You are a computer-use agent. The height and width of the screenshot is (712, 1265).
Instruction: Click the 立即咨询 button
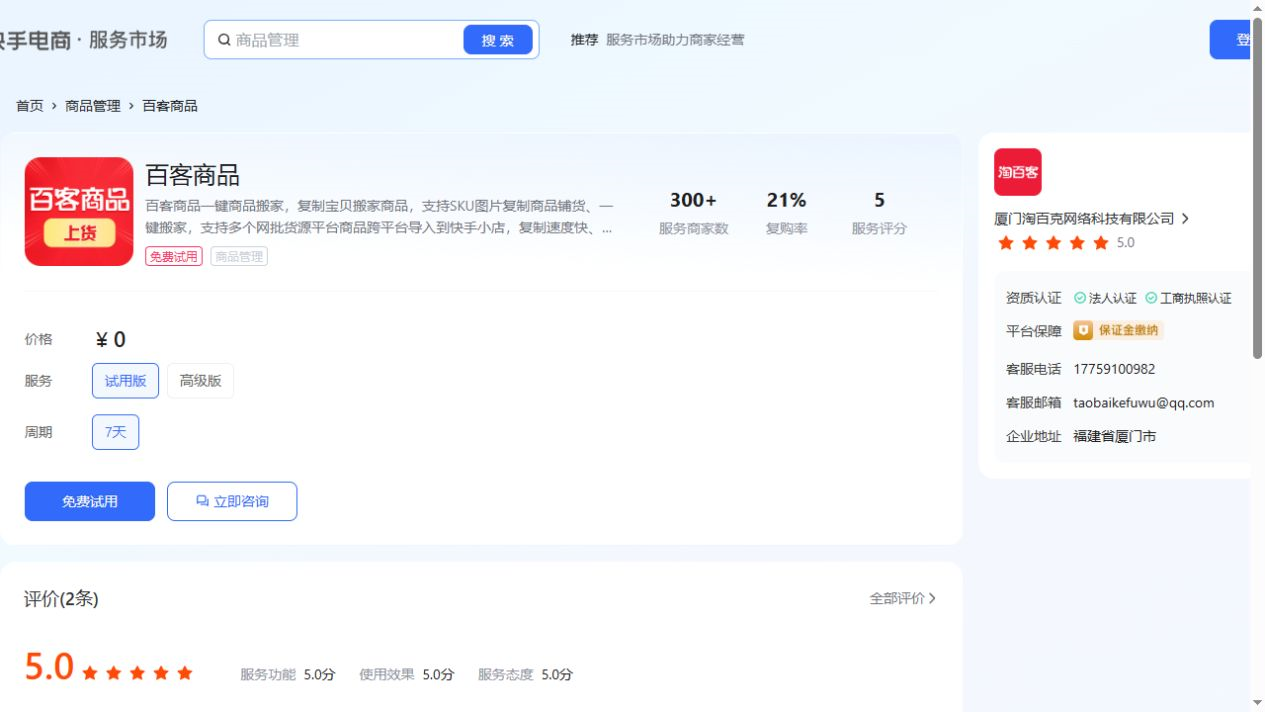pyautogui.click(x=232, y=501)
